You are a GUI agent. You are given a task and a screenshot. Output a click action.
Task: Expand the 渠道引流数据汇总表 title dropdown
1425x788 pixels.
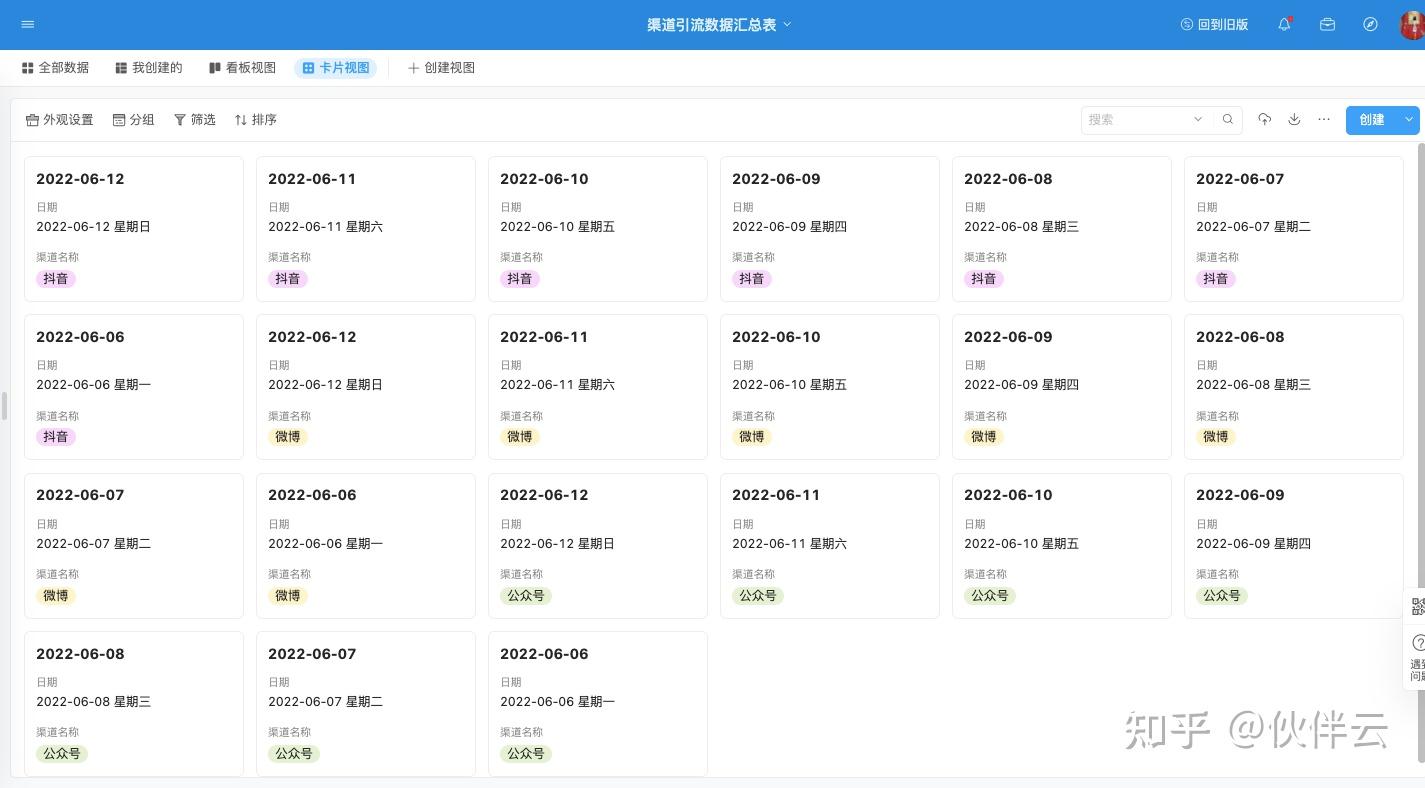787,24
